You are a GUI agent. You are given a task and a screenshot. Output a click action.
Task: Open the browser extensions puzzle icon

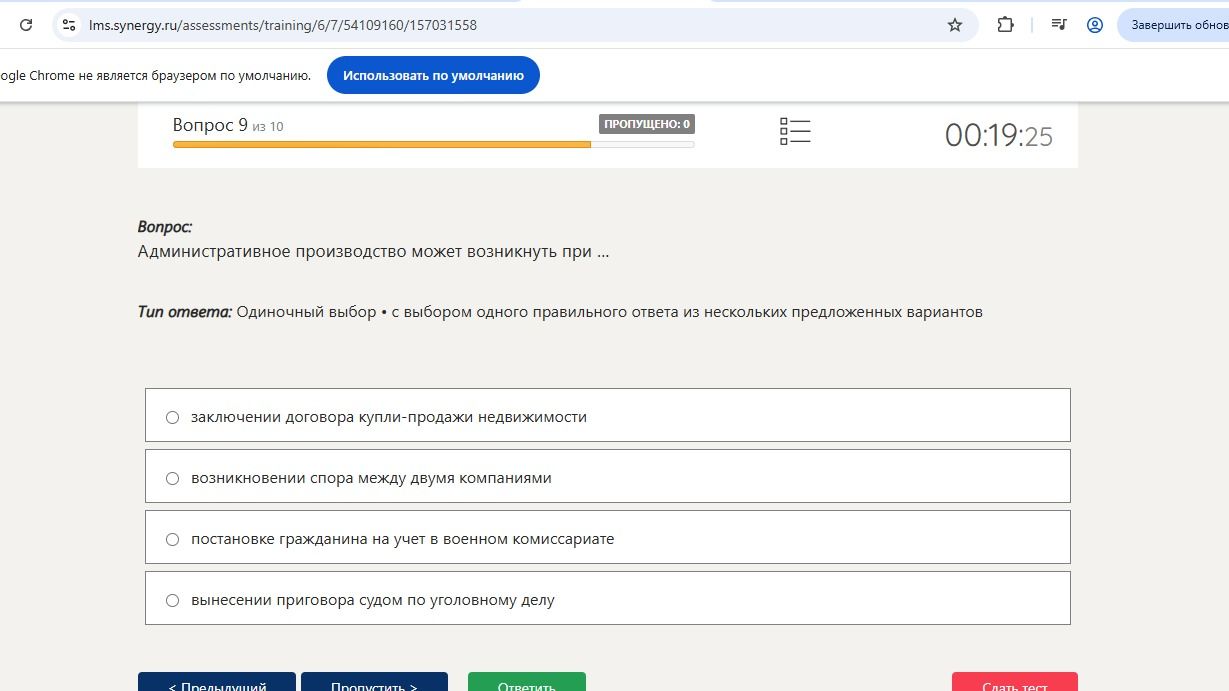[x=1006, y=25]
